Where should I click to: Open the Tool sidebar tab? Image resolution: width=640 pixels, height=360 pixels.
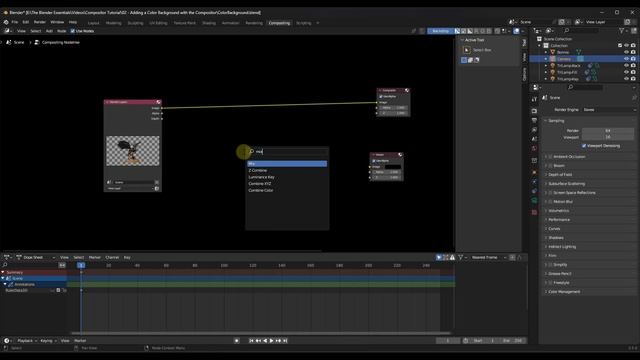coord(524,42)
